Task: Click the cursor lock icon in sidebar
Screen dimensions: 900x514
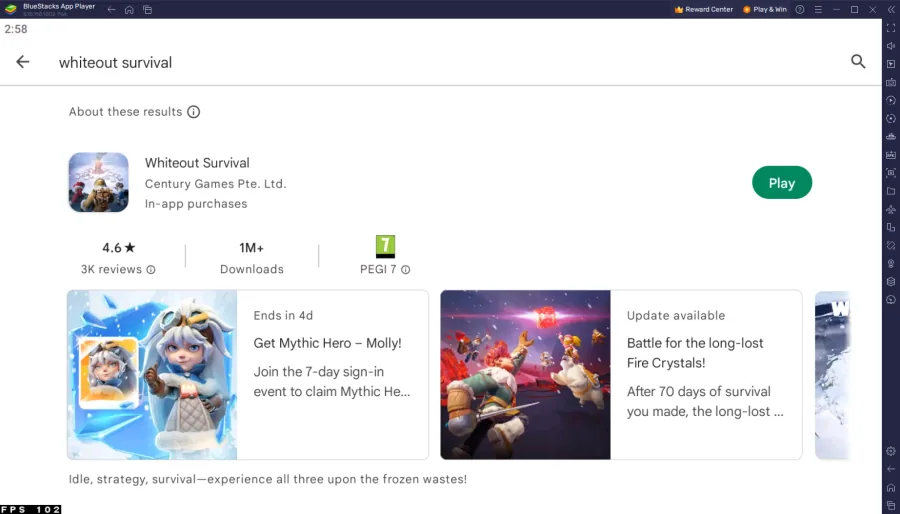Action: pyautogui.click(x=891, y=64)
